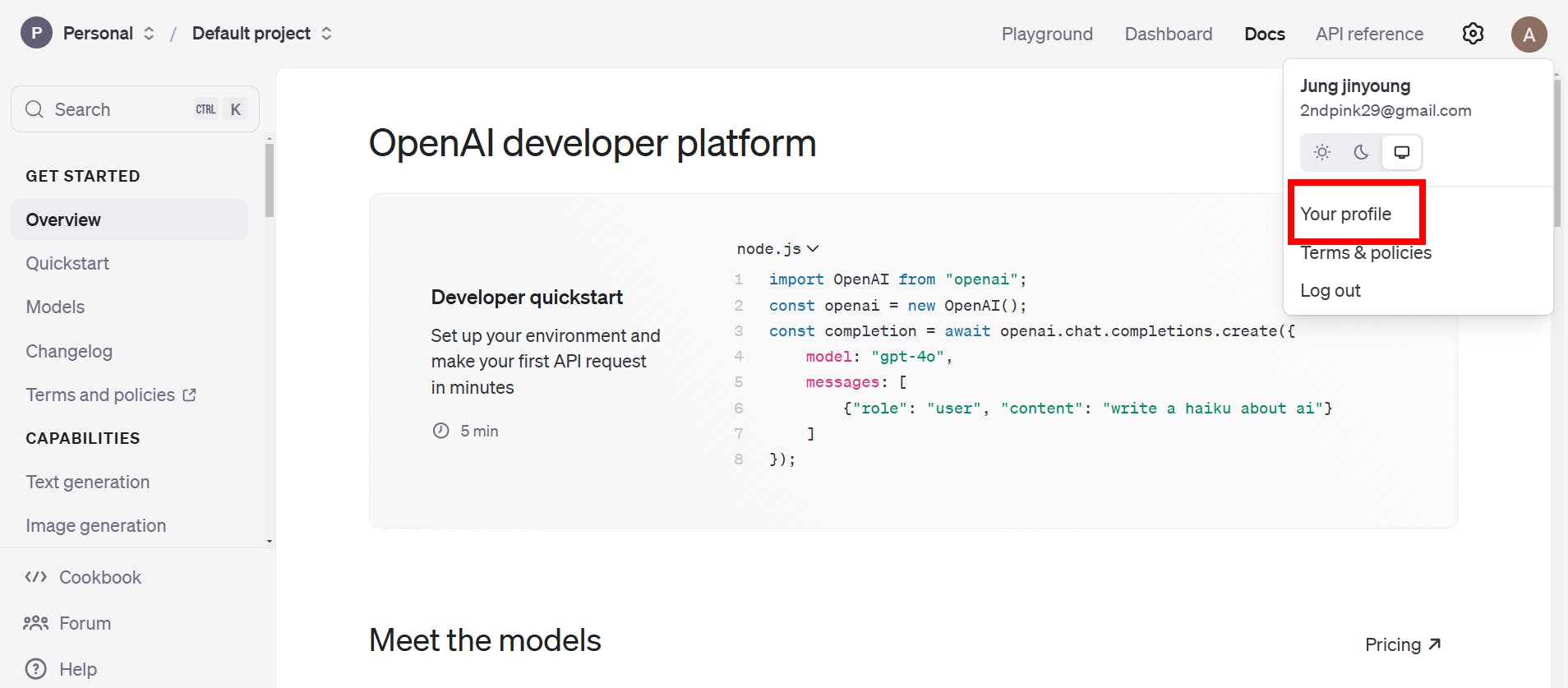
Task: Click the search magnifier icon
Action: 35,109
